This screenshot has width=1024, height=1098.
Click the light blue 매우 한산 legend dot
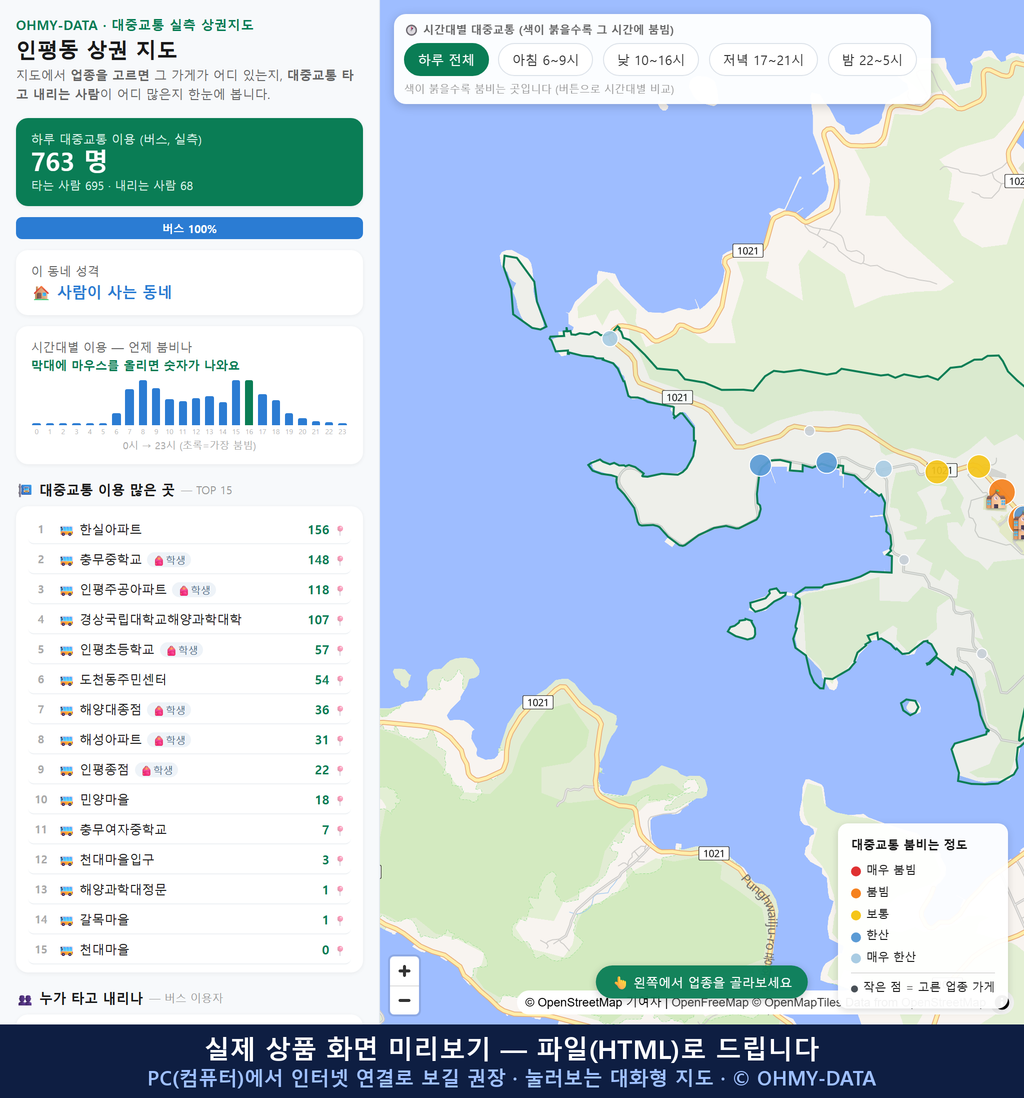coord(855,958)
